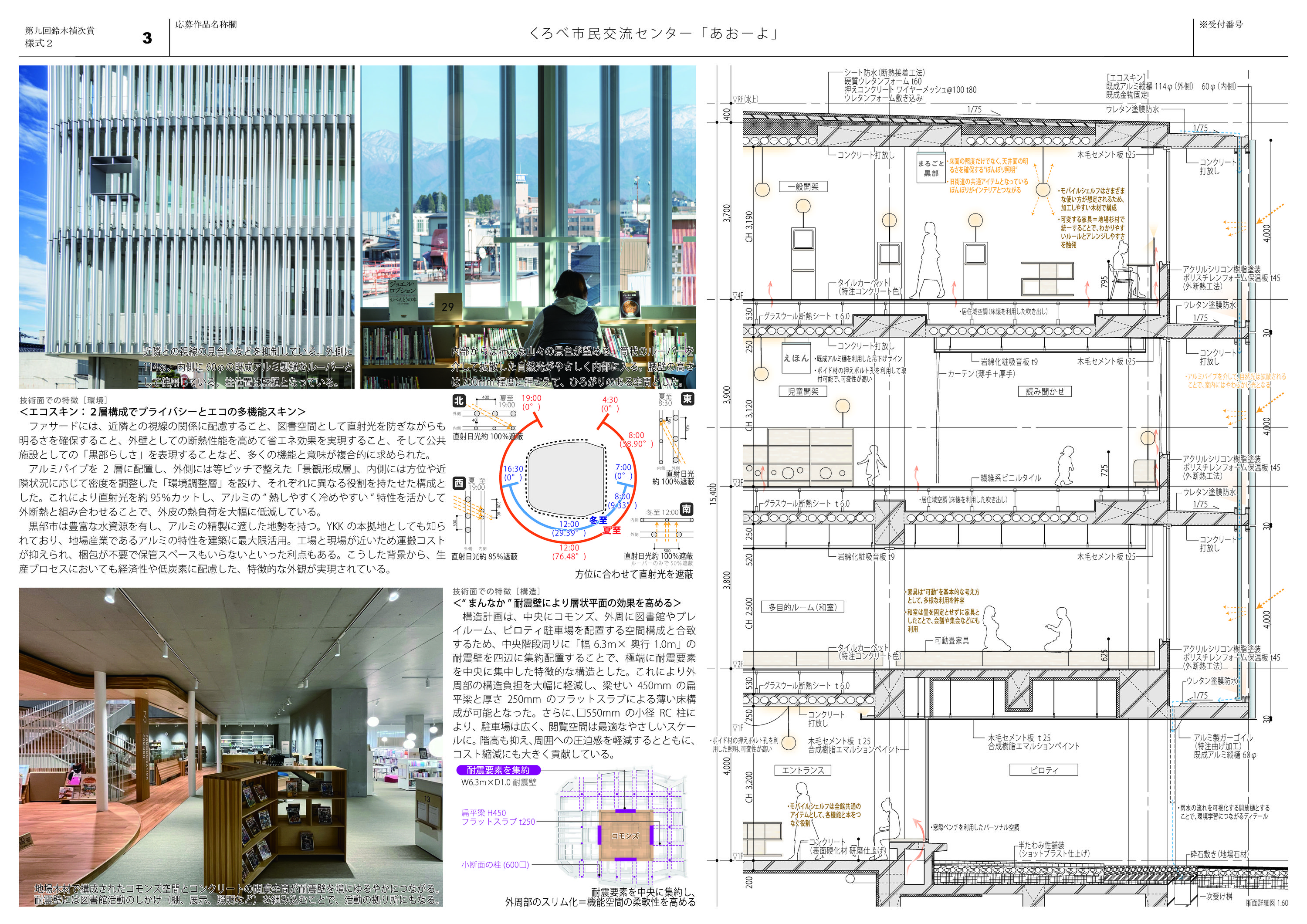Click the 扁平梁 H450 label

483,813
